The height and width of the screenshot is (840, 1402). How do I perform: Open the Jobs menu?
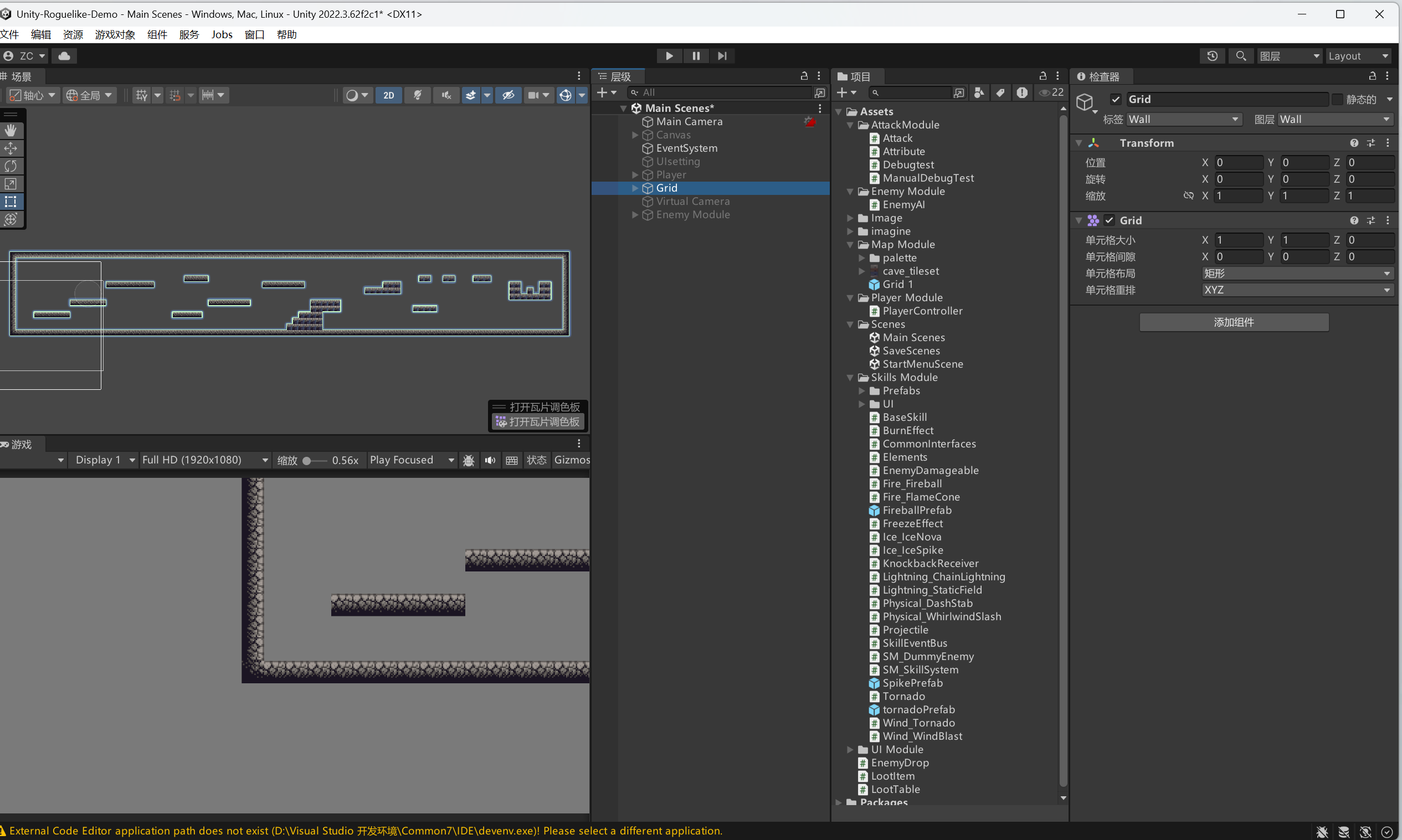click(222, 34)
